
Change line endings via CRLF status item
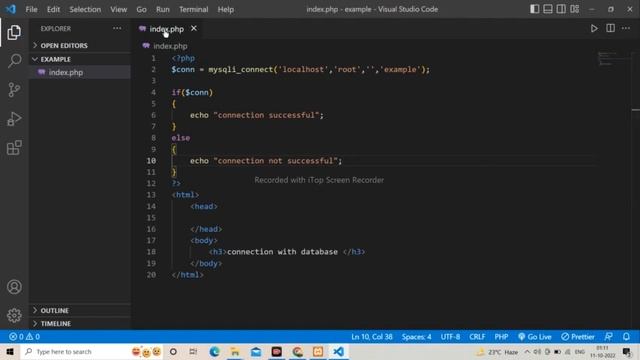point(477,337)
